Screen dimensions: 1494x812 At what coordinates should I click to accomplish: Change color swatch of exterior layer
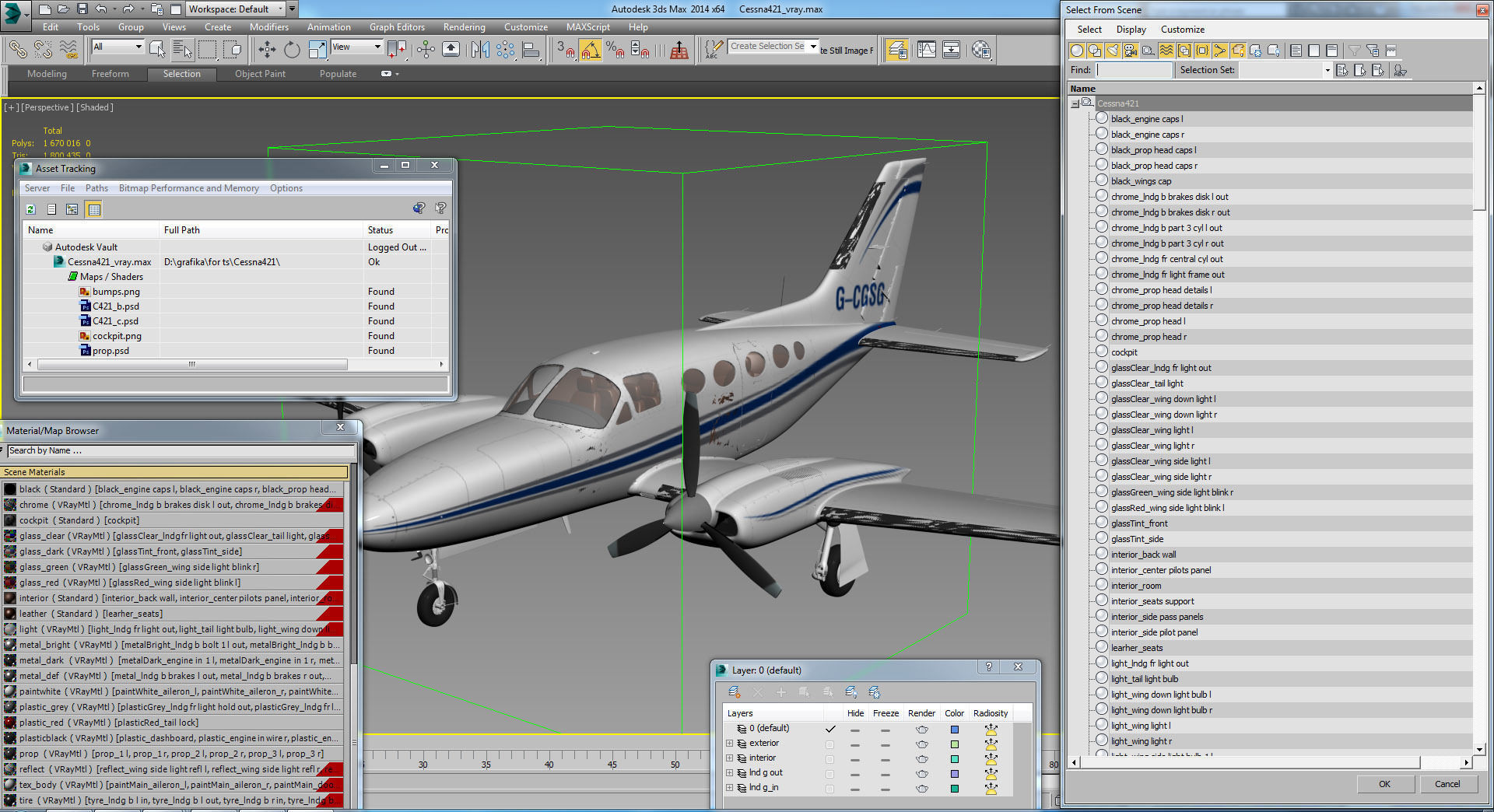pyautogui.click(x=955, y=744)
